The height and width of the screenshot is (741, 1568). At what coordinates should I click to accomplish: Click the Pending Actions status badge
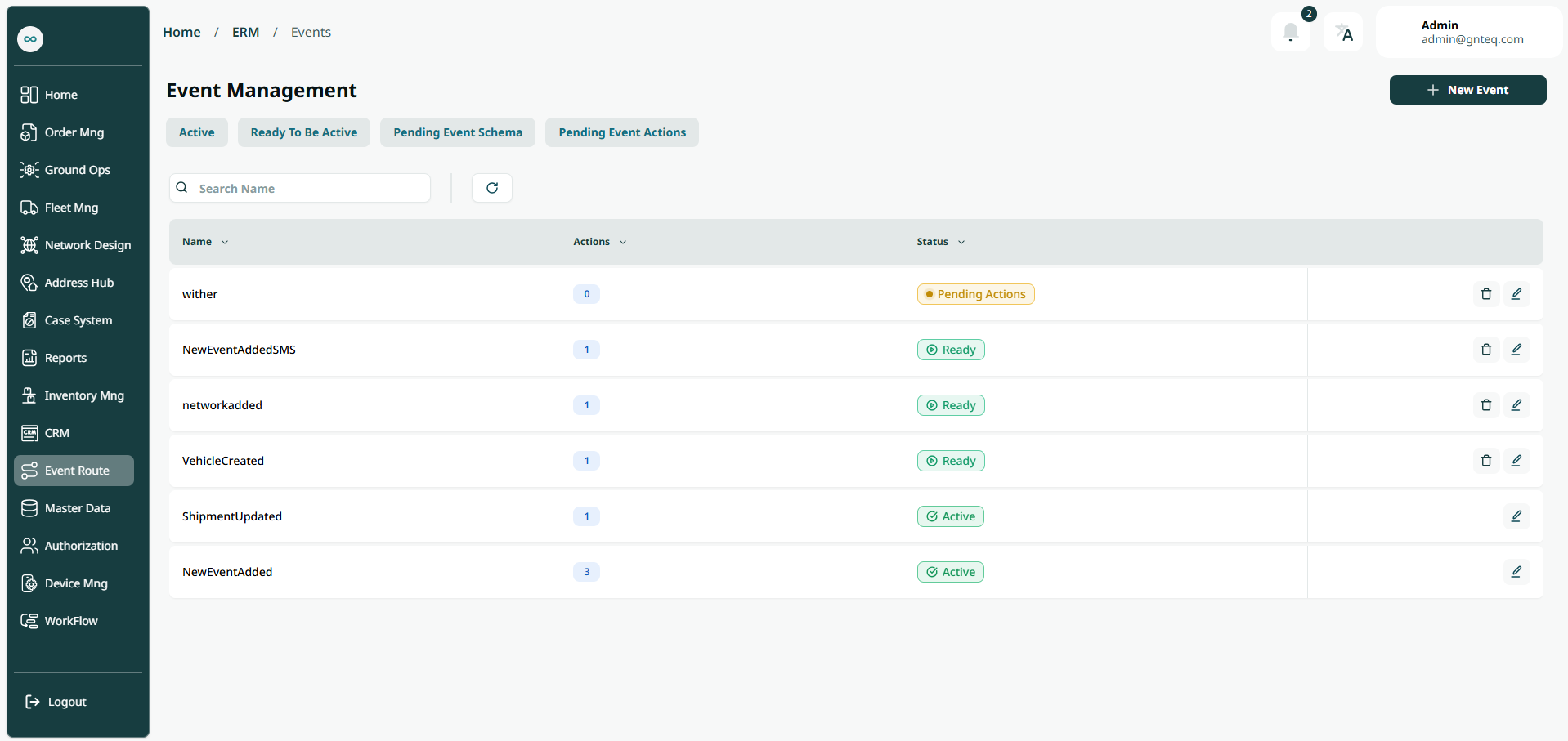pyautogui.click(x=975, y=294)
